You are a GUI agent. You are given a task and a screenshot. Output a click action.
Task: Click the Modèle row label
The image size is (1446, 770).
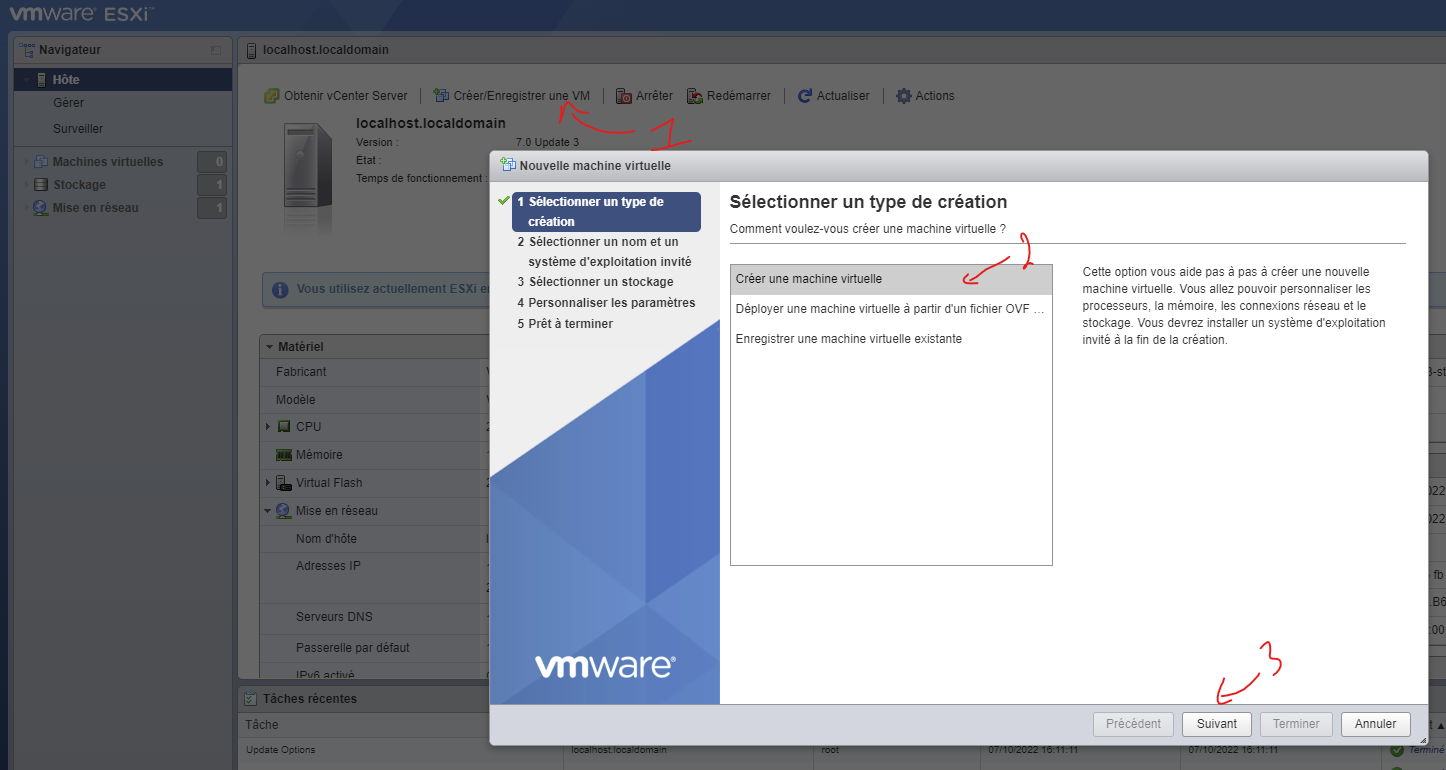(x=297, y=400)
